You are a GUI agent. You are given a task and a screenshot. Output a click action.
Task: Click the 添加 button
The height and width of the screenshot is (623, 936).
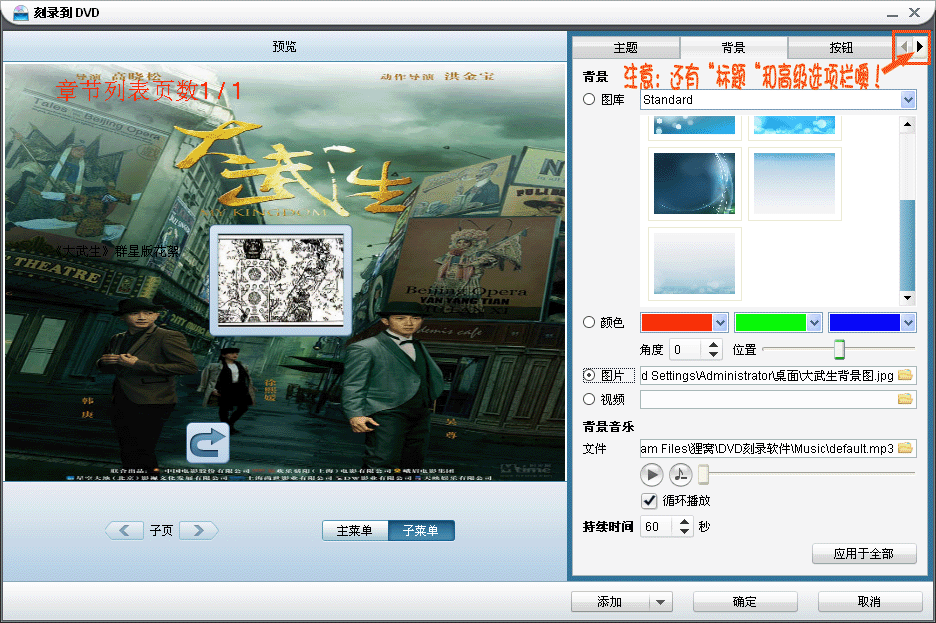pos(609,602)
